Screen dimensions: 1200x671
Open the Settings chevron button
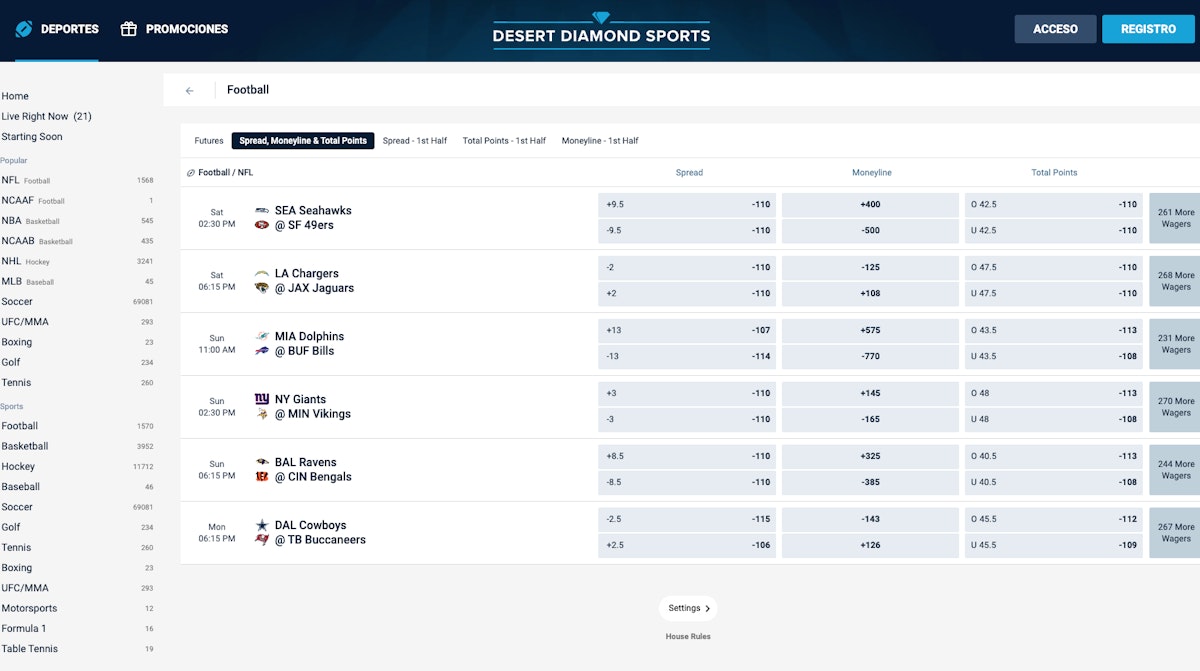point(688,608)
